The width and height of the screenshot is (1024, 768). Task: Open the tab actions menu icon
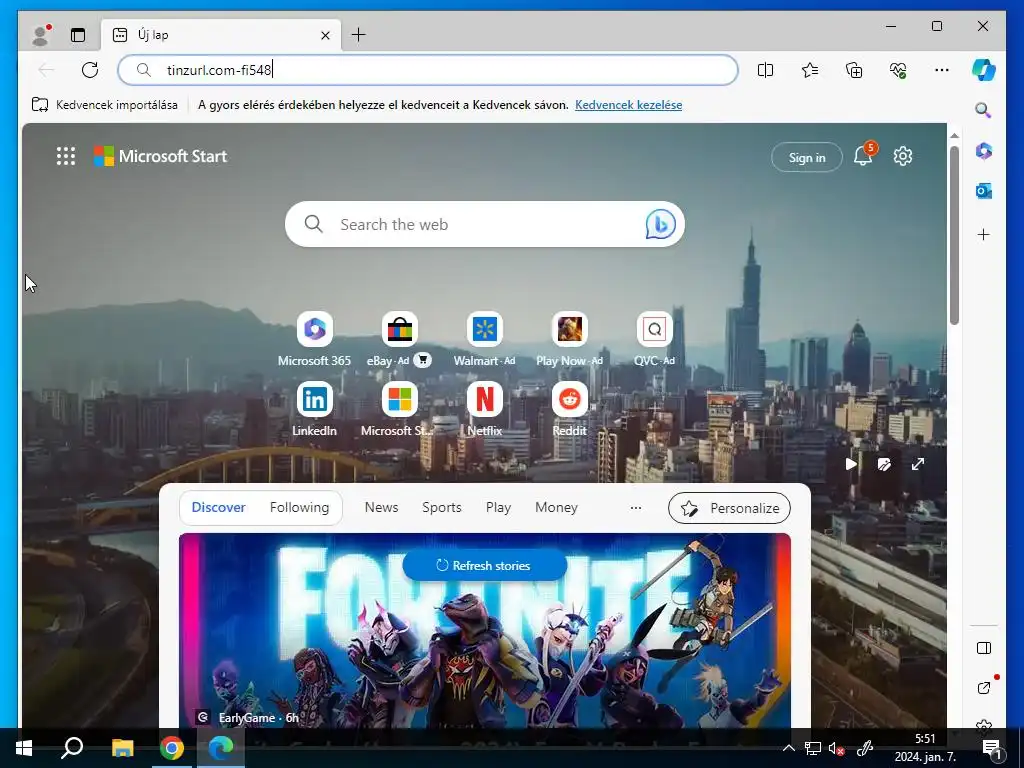tap(78, 35)
